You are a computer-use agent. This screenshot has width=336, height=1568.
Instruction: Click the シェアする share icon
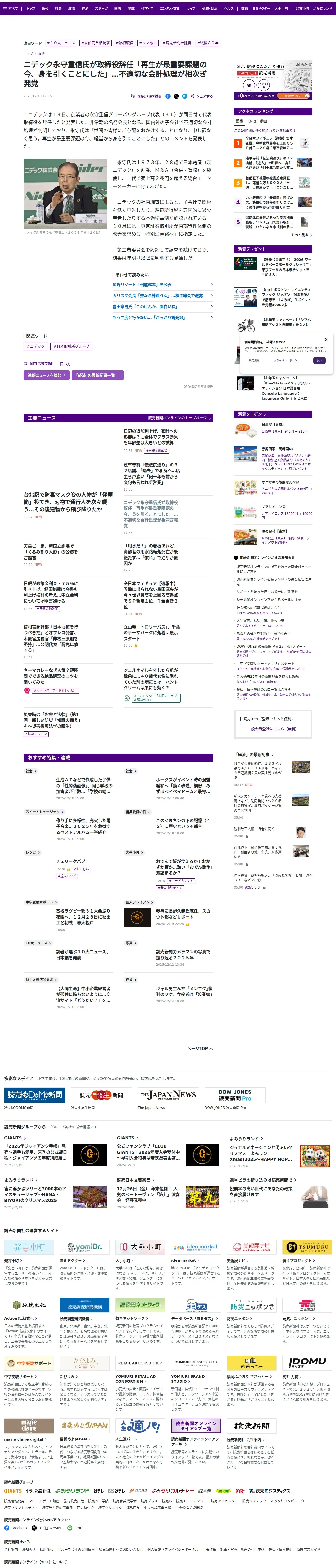(201, 96)
